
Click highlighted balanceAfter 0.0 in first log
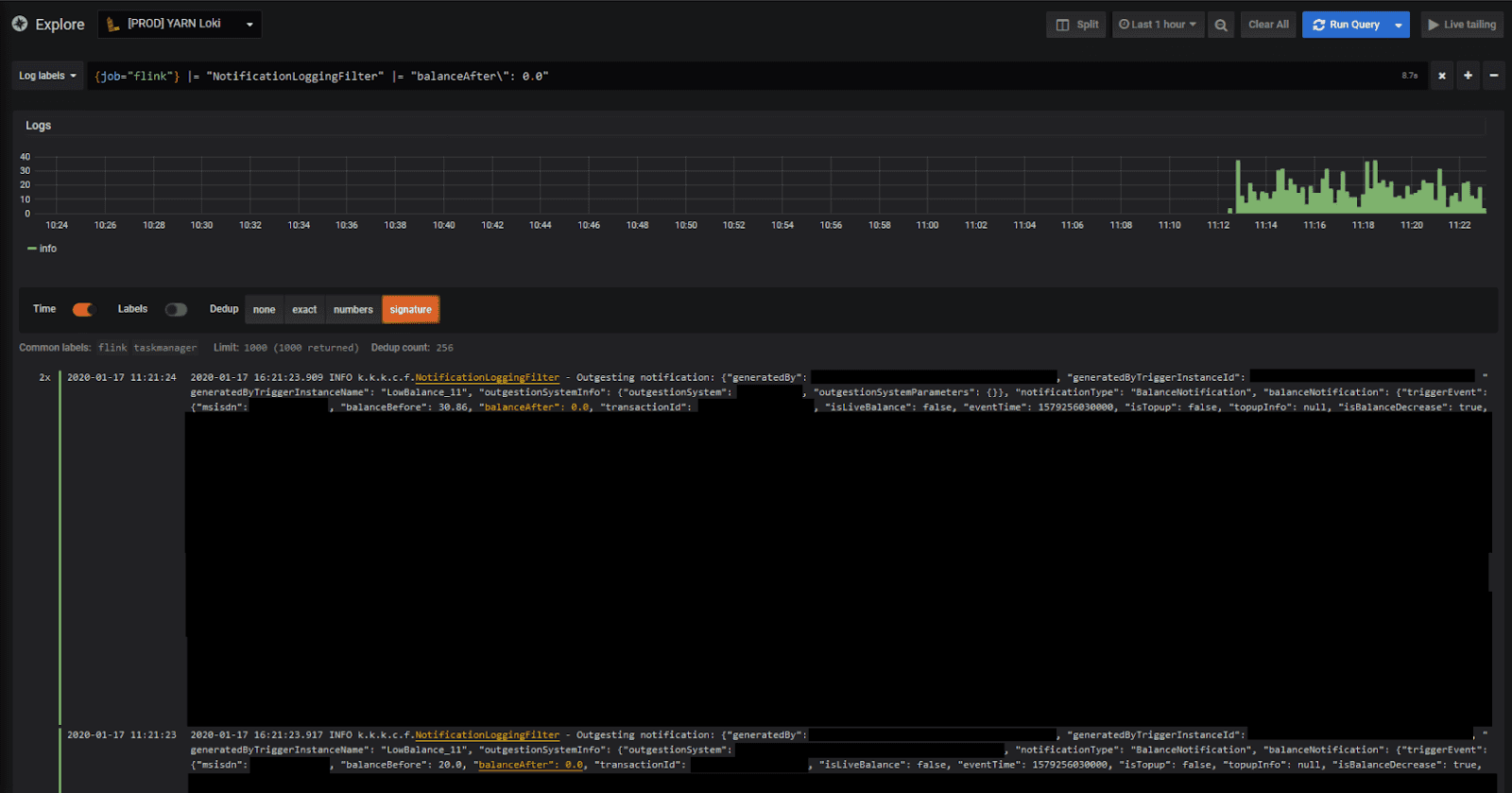pos(537,407)
